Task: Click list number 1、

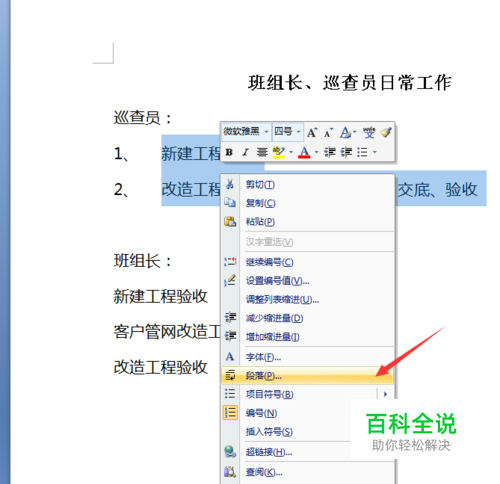Action: [x=122, y=154]
